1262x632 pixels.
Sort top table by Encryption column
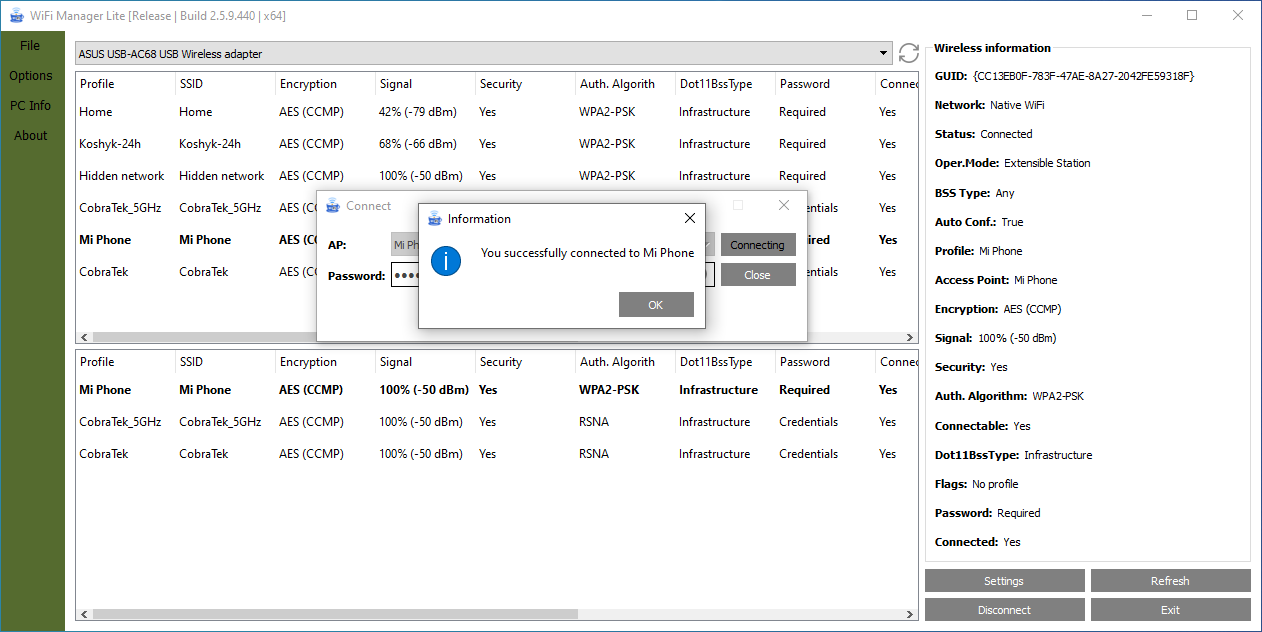(325, 84)
